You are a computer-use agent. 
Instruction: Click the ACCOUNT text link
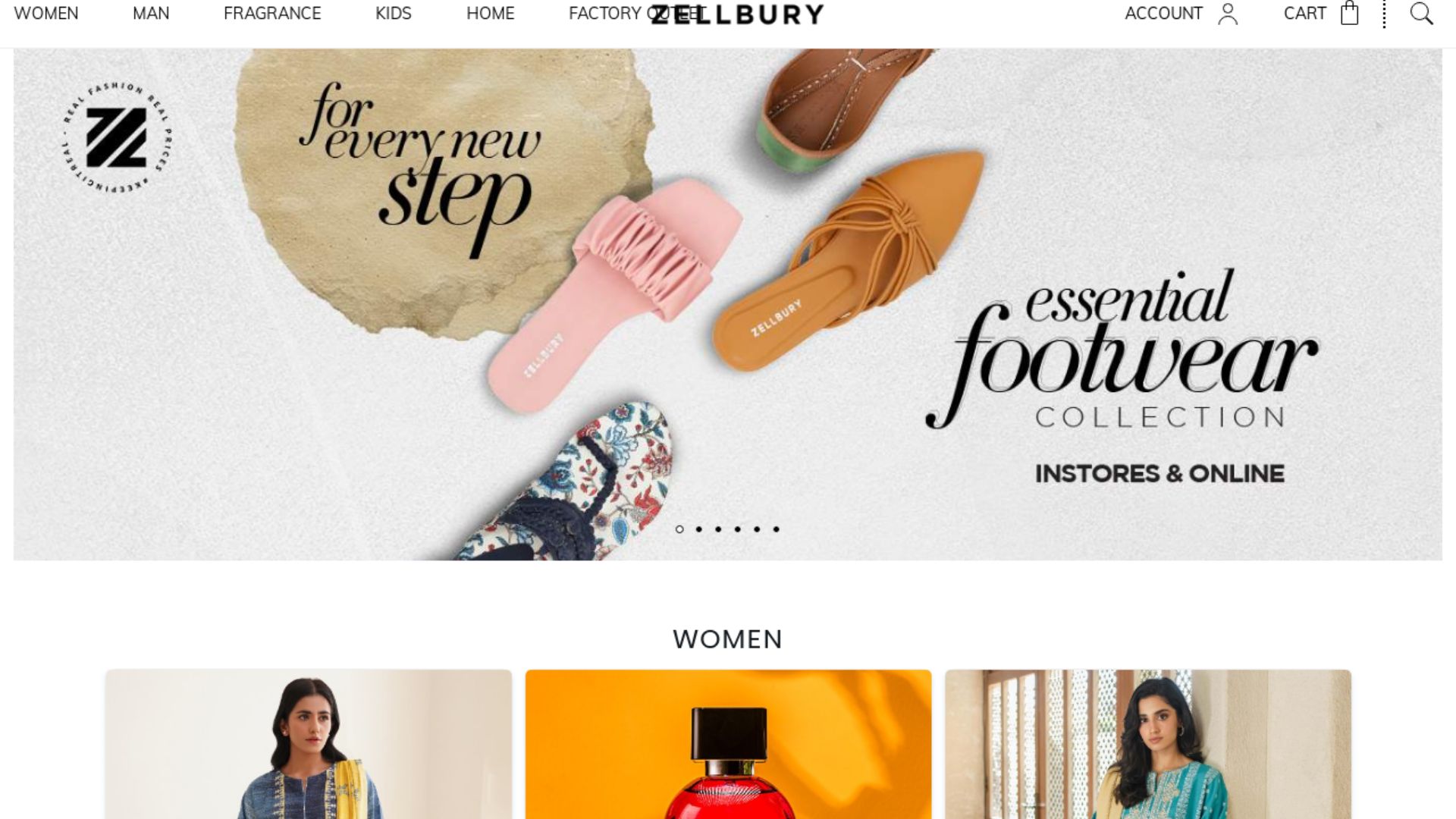click(1163, 14)
